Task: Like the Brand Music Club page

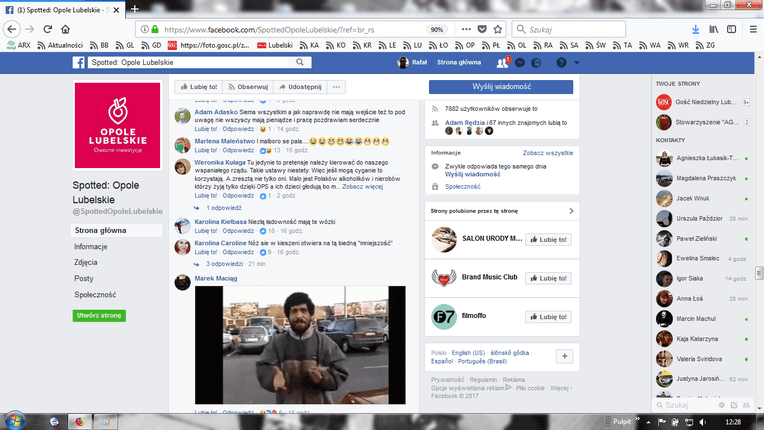Action: (548, 278)
